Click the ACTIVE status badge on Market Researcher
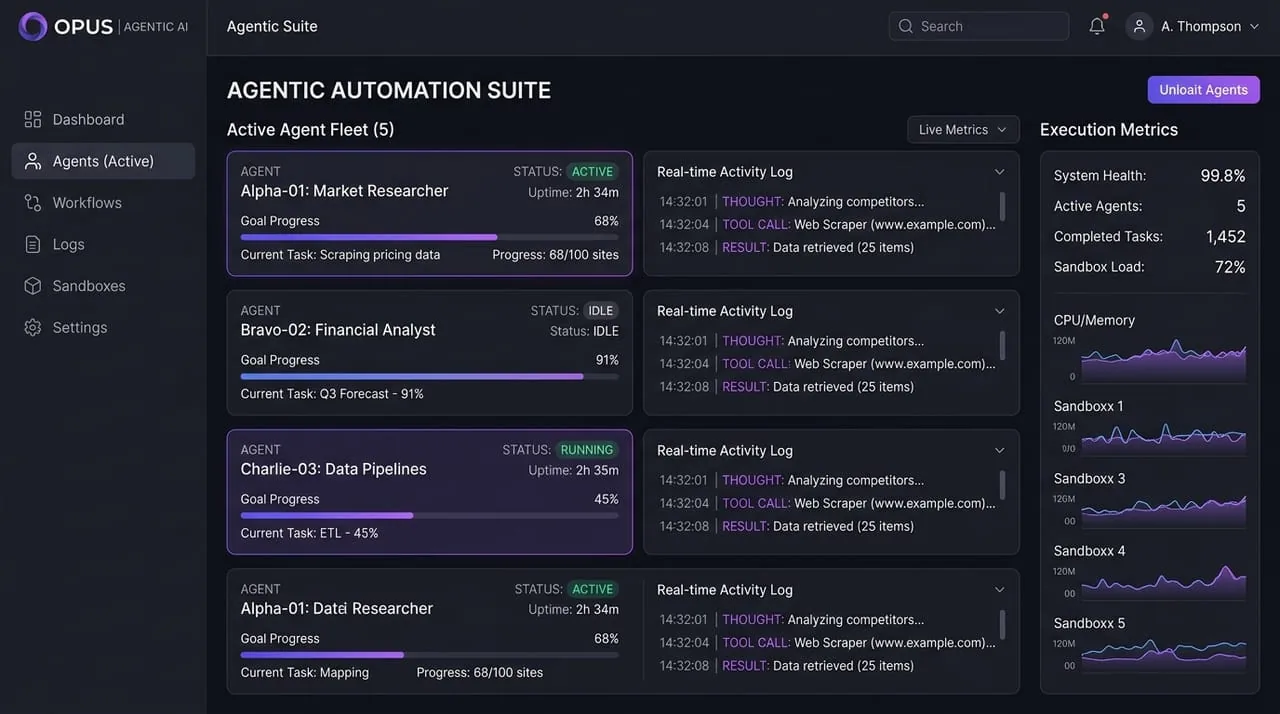Screen dimensions: 1280x714 592,172
